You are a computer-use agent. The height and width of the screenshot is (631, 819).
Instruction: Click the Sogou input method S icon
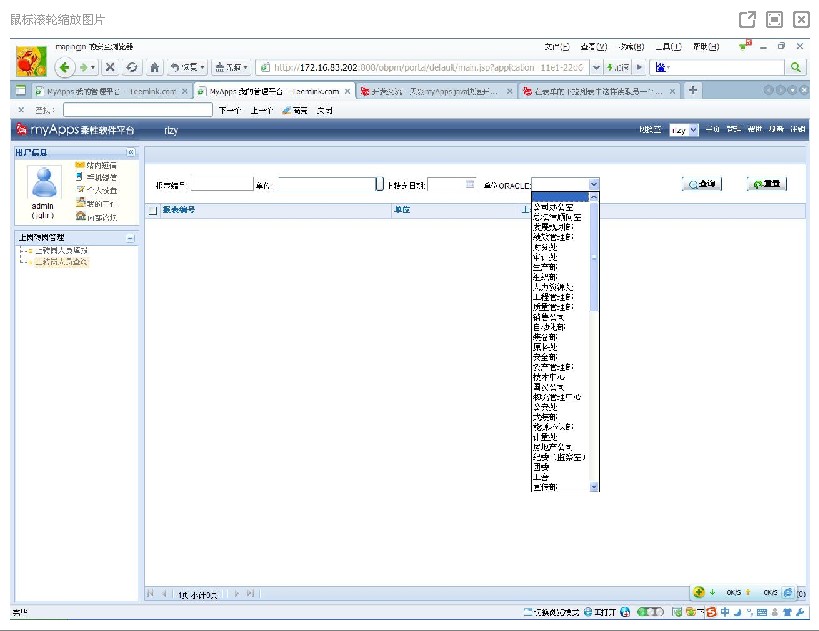[x=711, y=612]
